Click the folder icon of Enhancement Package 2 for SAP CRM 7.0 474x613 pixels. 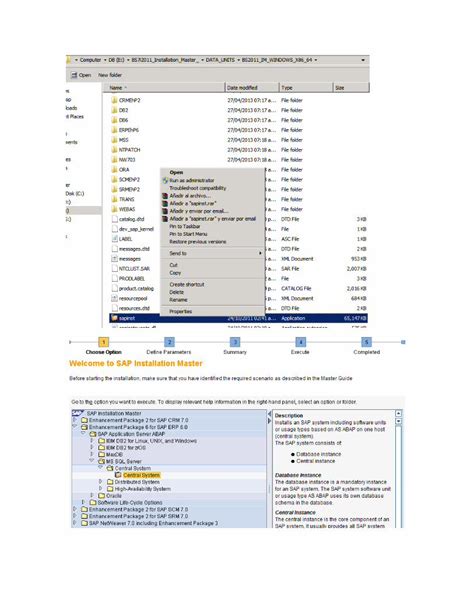click(84, 420)
